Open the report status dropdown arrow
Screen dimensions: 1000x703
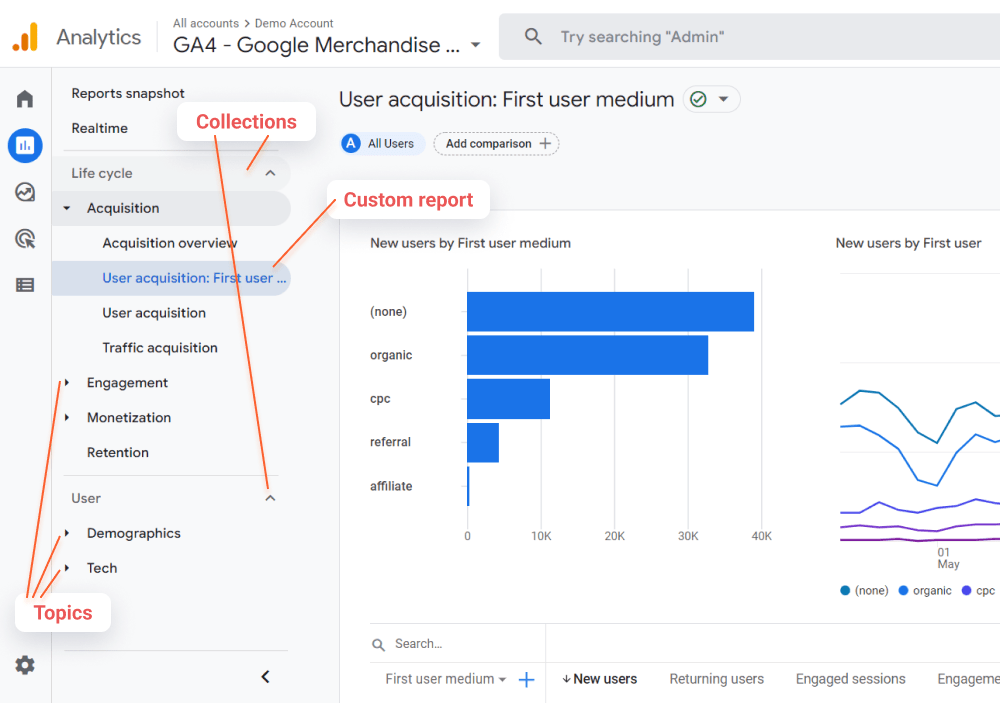tap(723, 100)
